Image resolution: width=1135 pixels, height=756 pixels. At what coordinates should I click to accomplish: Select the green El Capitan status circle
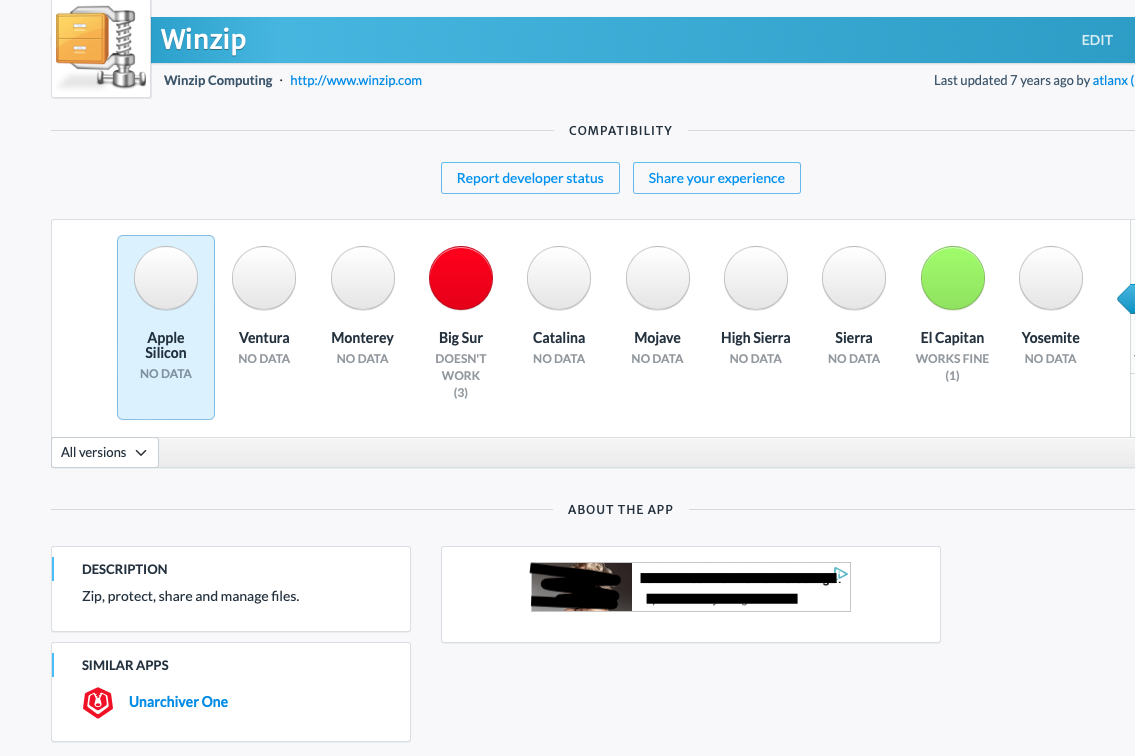point(953,278)
